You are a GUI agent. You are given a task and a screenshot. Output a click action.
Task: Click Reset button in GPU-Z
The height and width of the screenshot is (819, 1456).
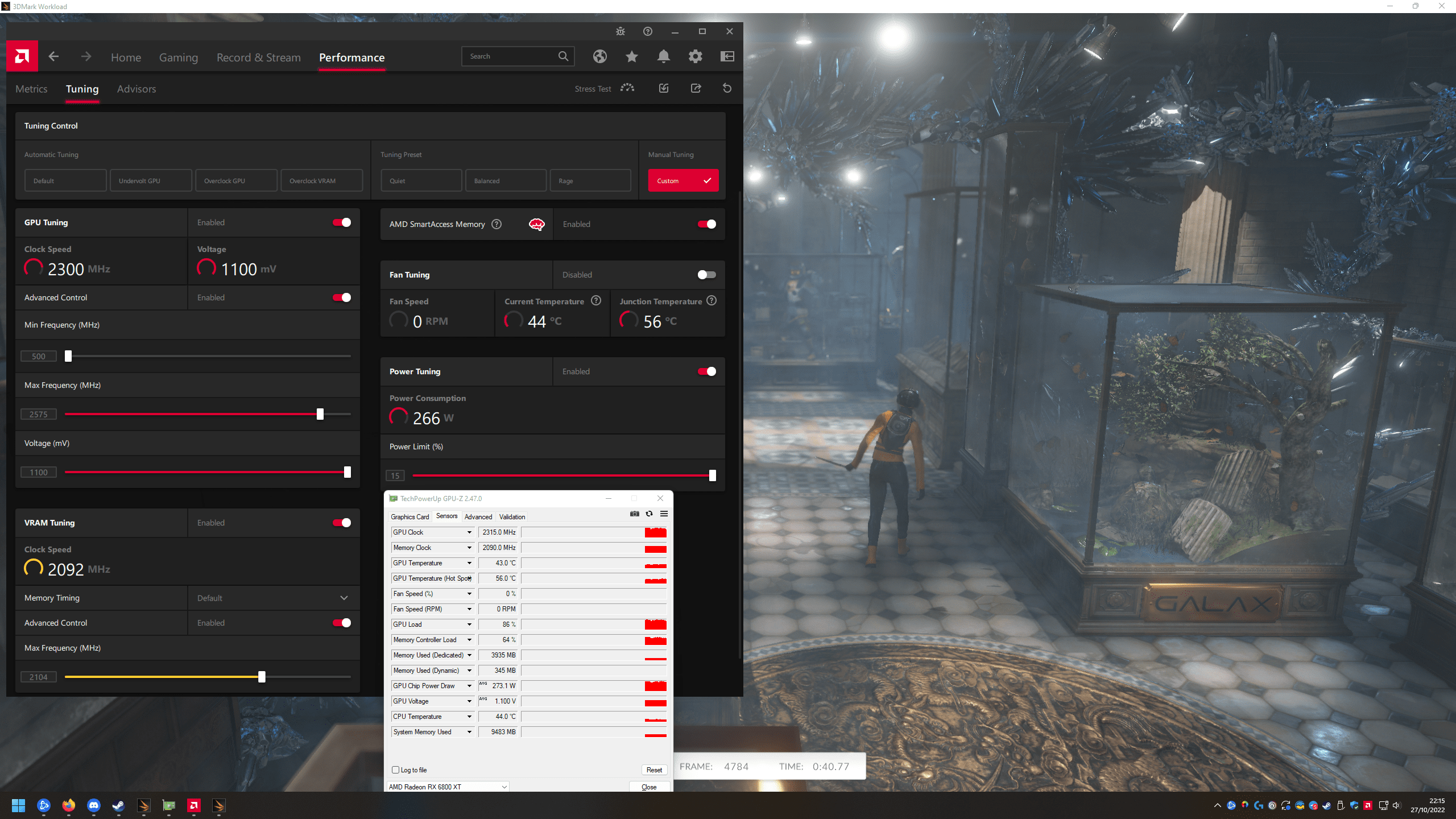(x=654, y=770)
